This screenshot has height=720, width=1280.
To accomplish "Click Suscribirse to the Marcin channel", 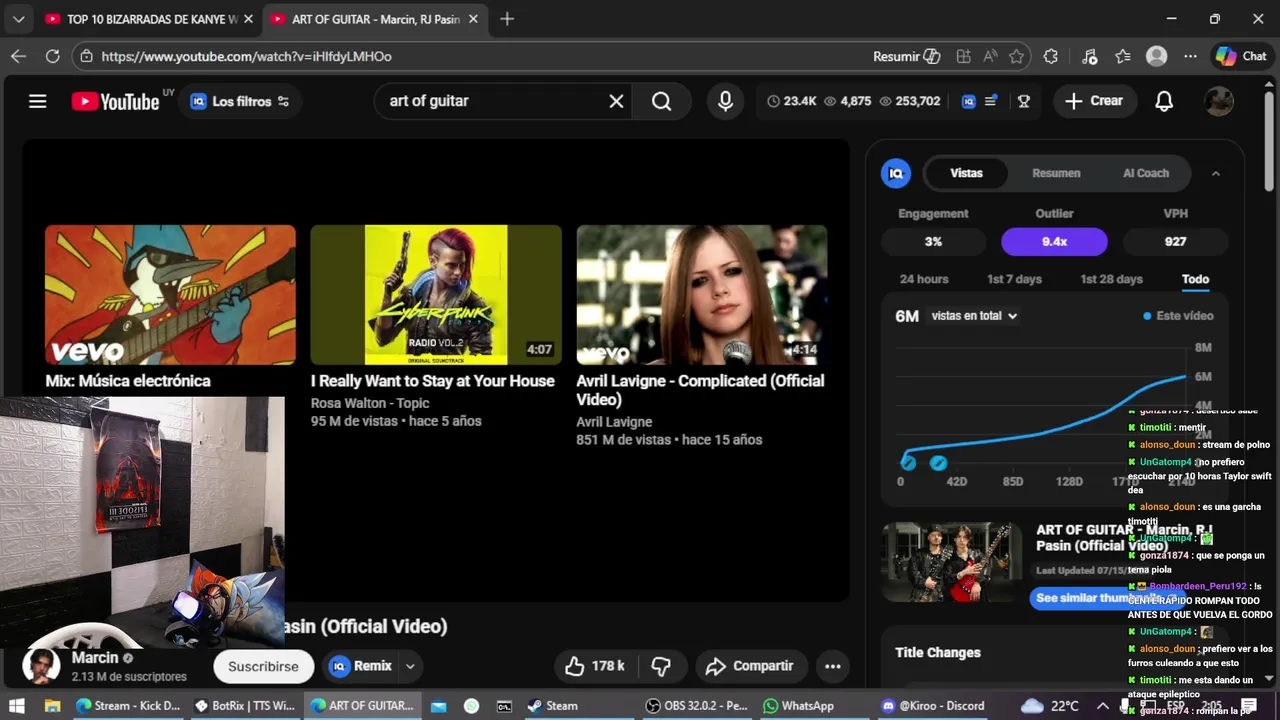I will (x=263, y=666).
